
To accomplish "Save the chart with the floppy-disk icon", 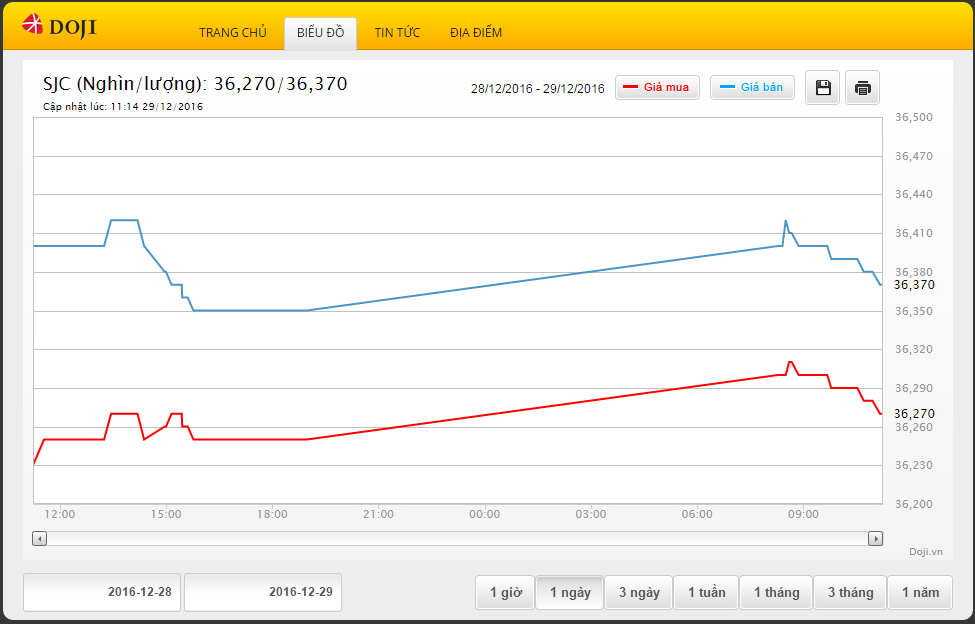I will click(823, 88).
